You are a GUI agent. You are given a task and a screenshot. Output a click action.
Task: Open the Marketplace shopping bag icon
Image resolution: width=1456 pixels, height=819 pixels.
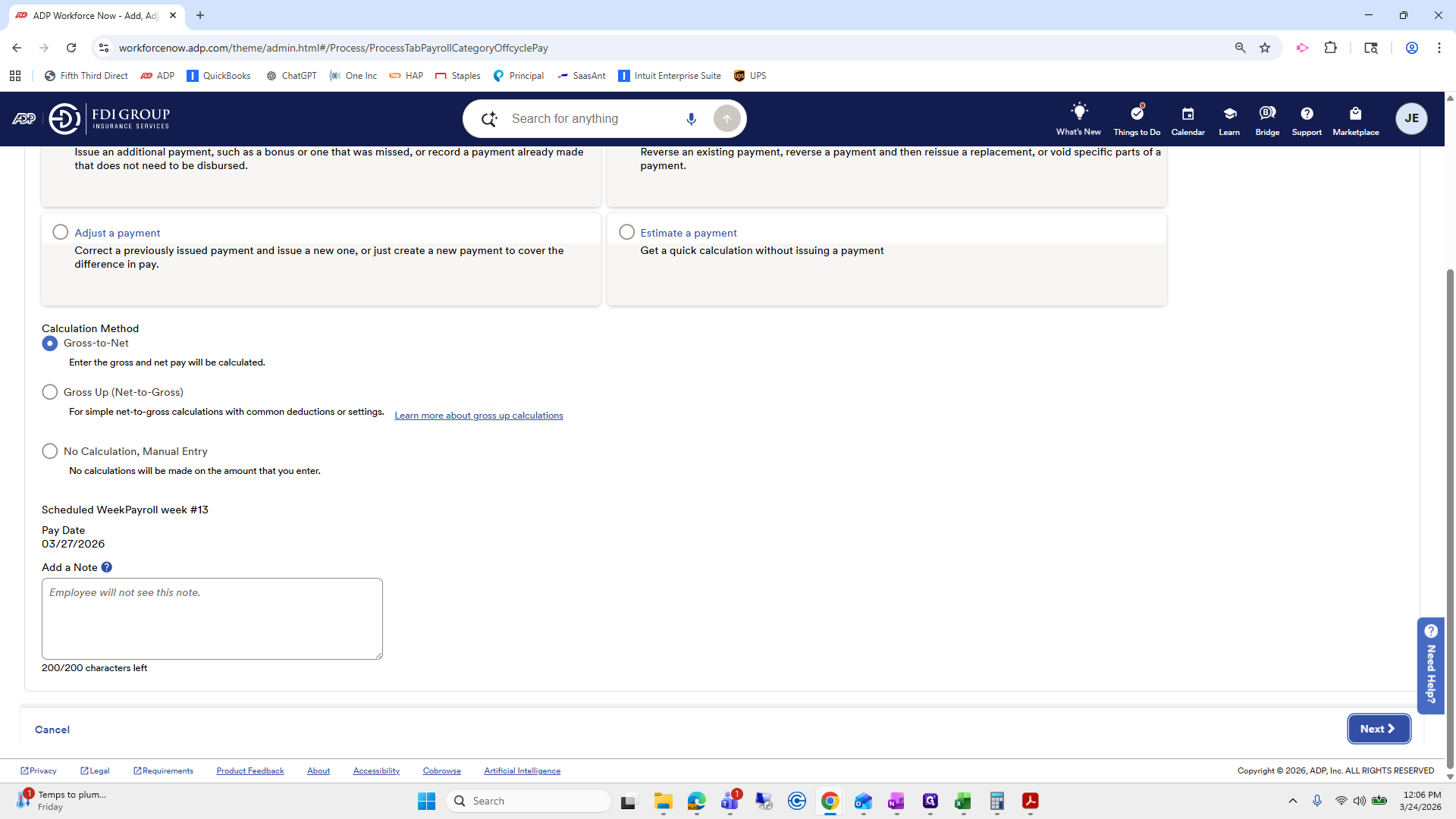[1355, 114]
